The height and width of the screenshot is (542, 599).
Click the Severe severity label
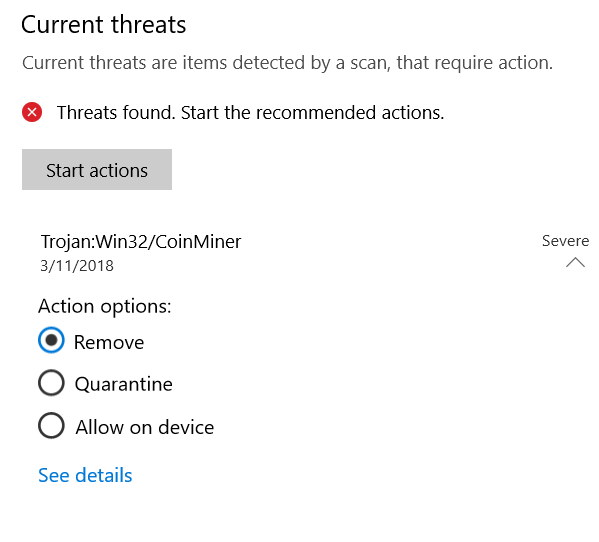point(565,241)
